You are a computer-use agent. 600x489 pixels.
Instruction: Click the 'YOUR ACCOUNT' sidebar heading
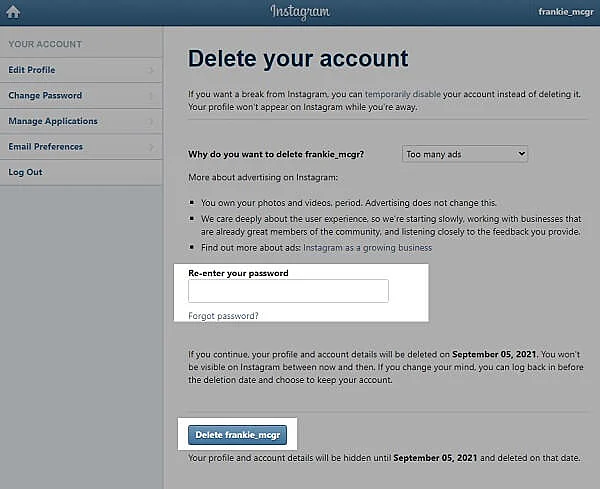coord(45,44)
